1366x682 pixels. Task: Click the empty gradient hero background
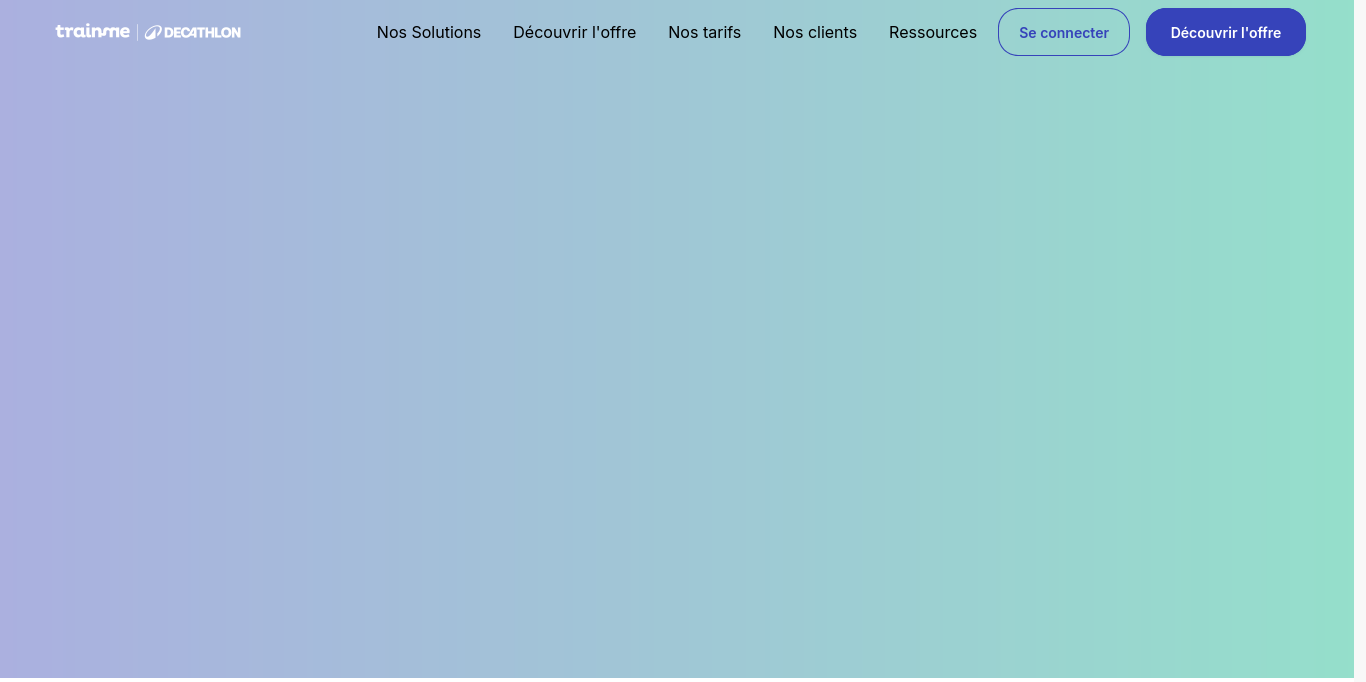[677, 370]
